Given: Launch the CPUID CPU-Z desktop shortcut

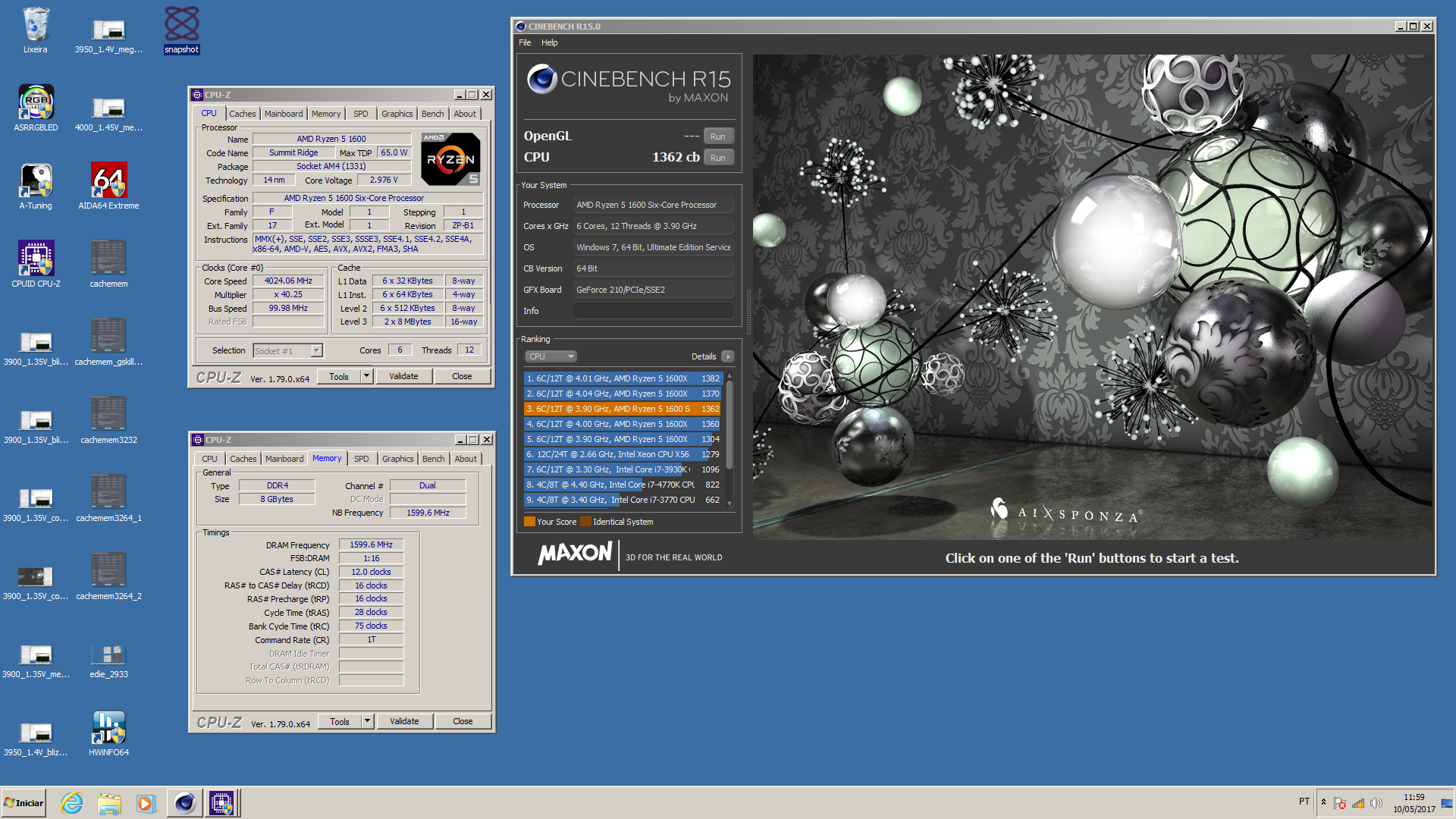Looking at the screenshot, I should 36,265.
